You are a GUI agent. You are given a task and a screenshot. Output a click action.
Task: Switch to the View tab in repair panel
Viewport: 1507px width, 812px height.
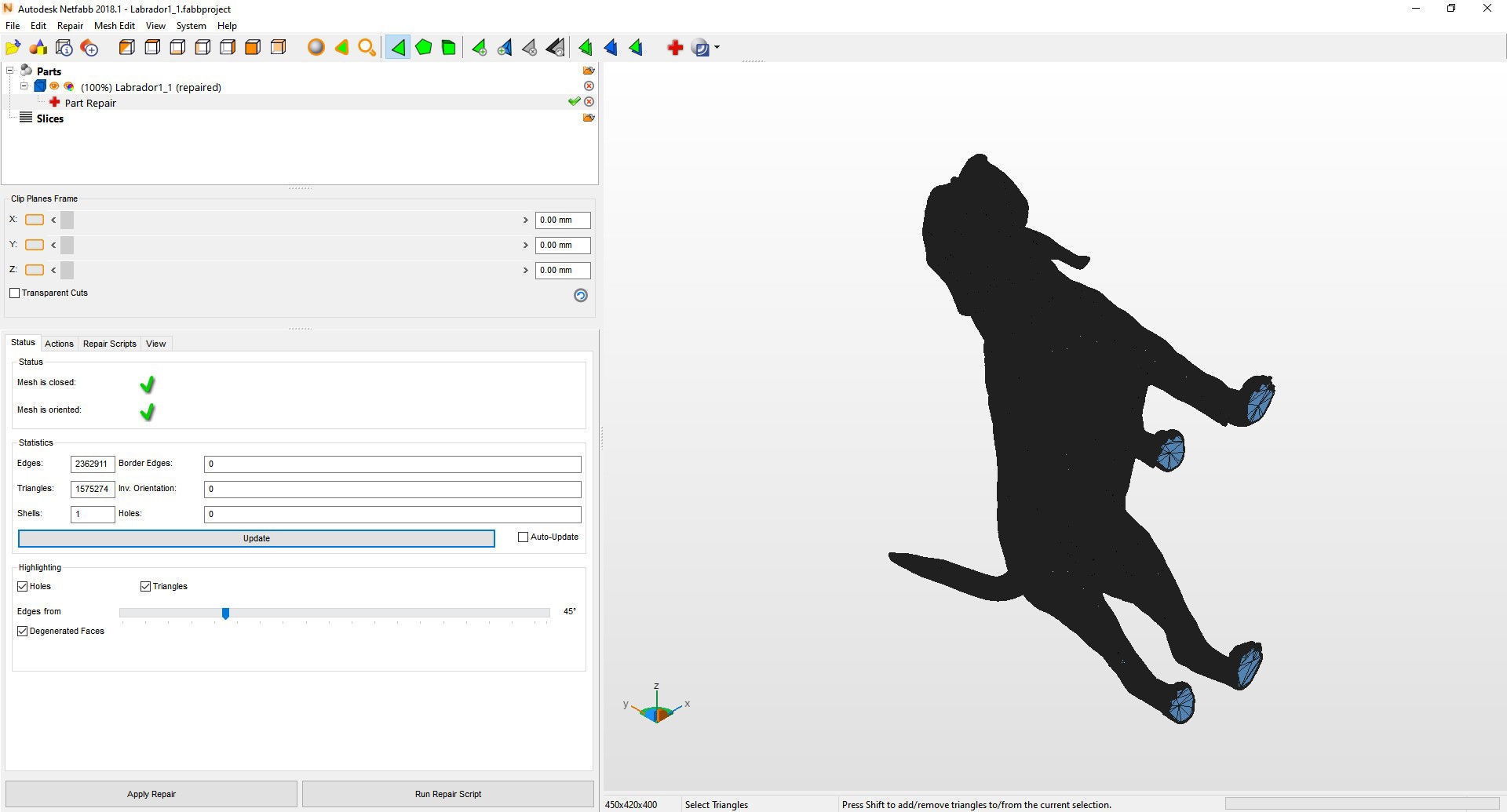click(156, 344)
